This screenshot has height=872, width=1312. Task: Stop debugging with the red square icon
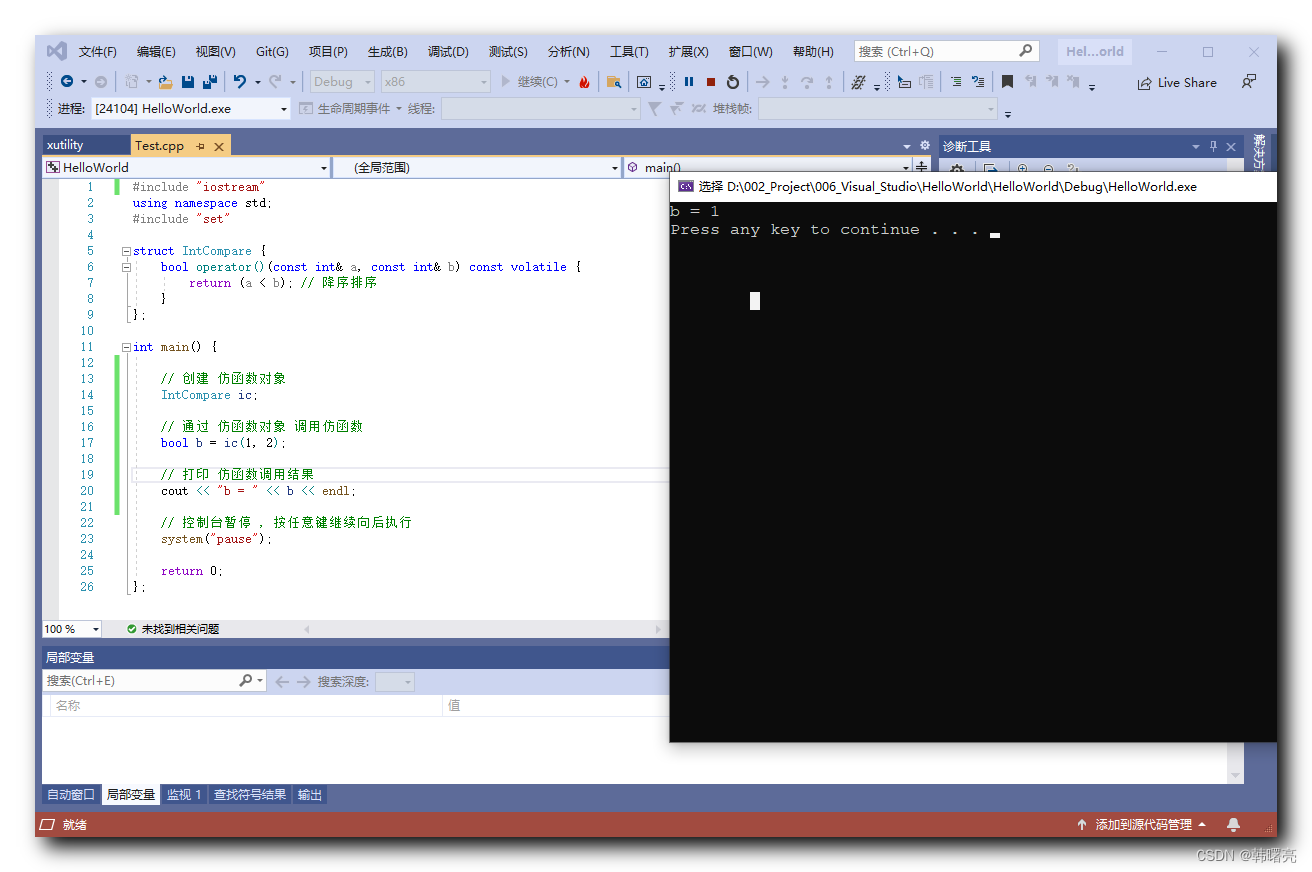[710, 82]
